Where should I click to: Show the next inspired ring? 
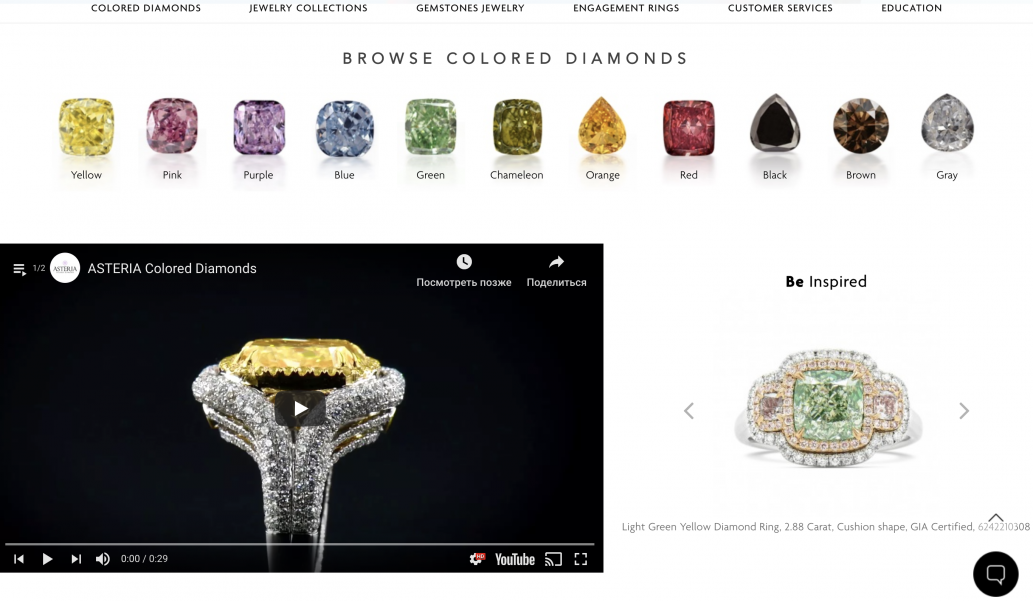click(x=964, y=411)
